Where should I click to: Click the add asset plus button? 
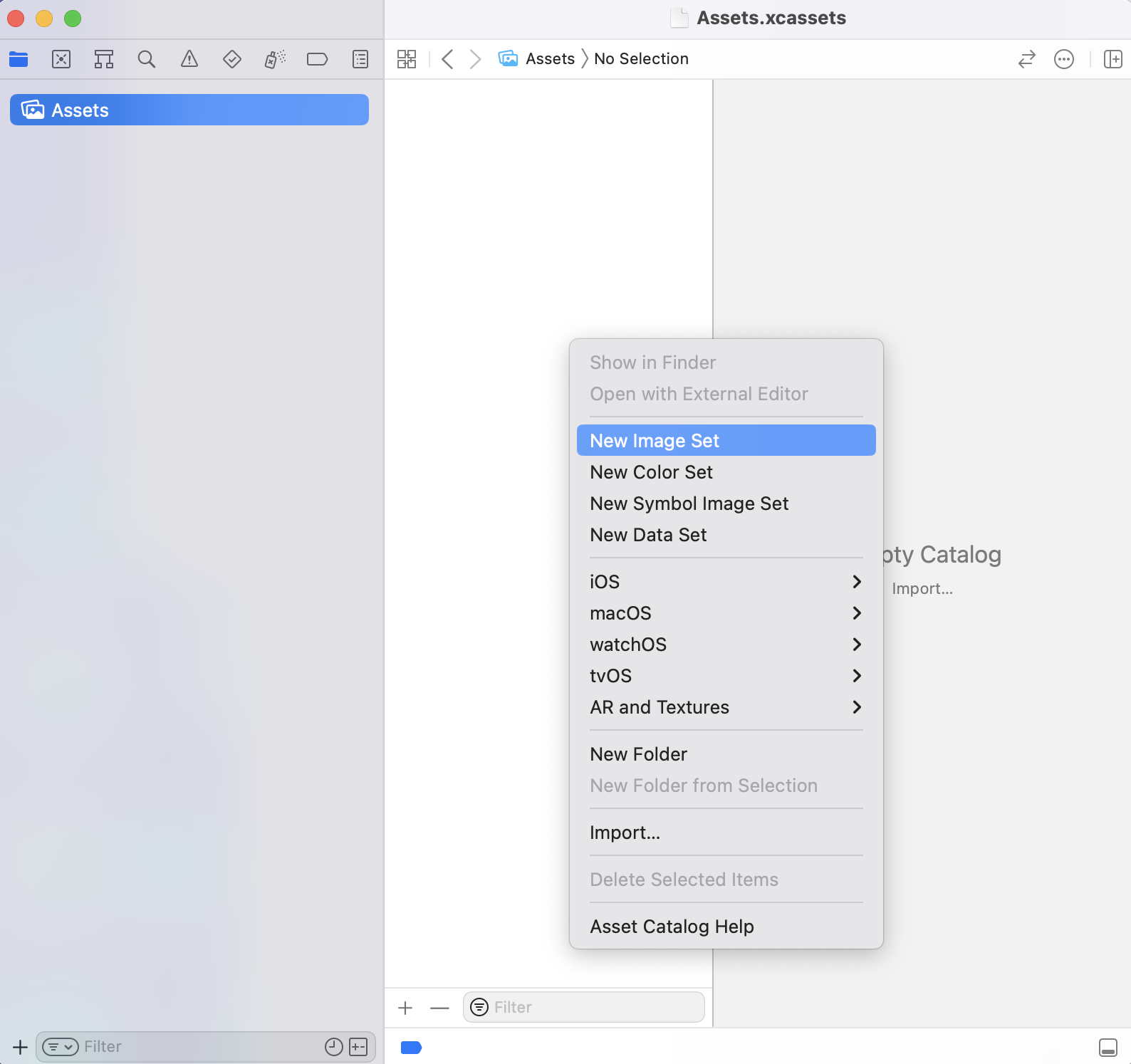coord(405,1007)
